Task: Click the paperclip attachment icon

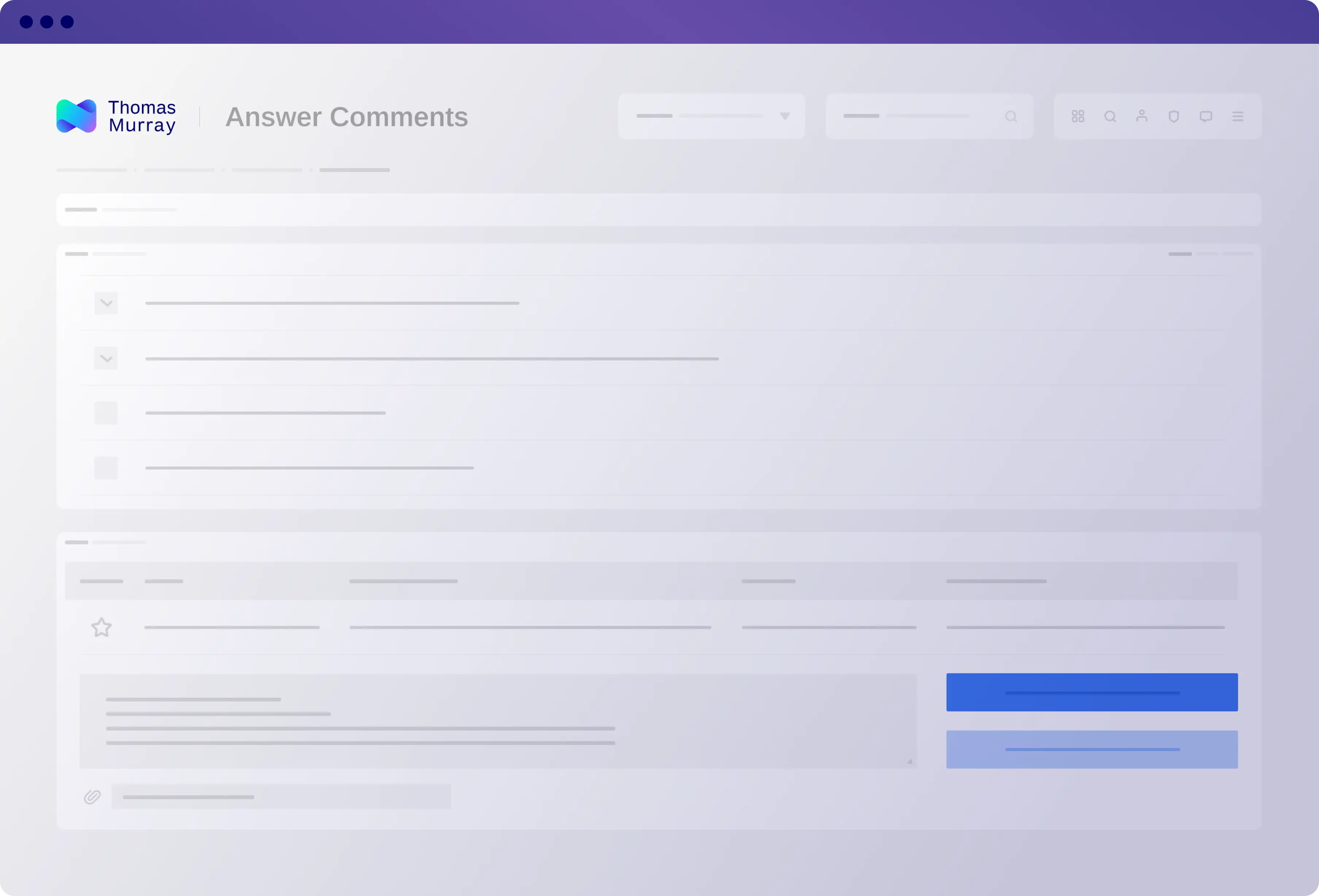Action: coord(92,797)
